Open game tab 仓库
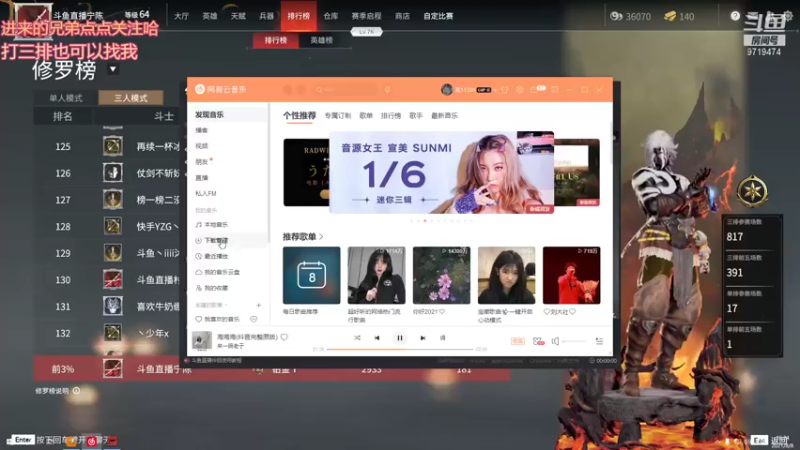This screenshot has width=800, height=450. pyautogui.click(x=331, y=16)
